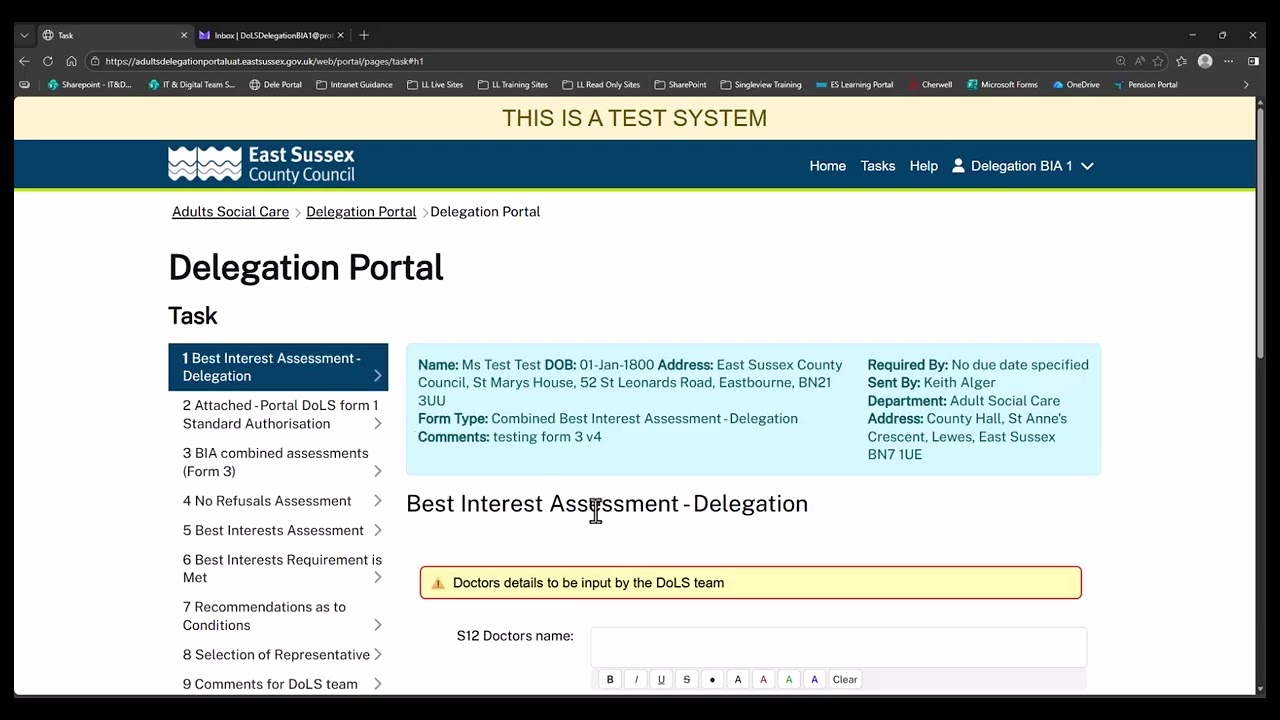Image resolution: width=1280 pixels, height=720 pixels.
Task: Open the browser profile avatar
Action: (1205, 61)
